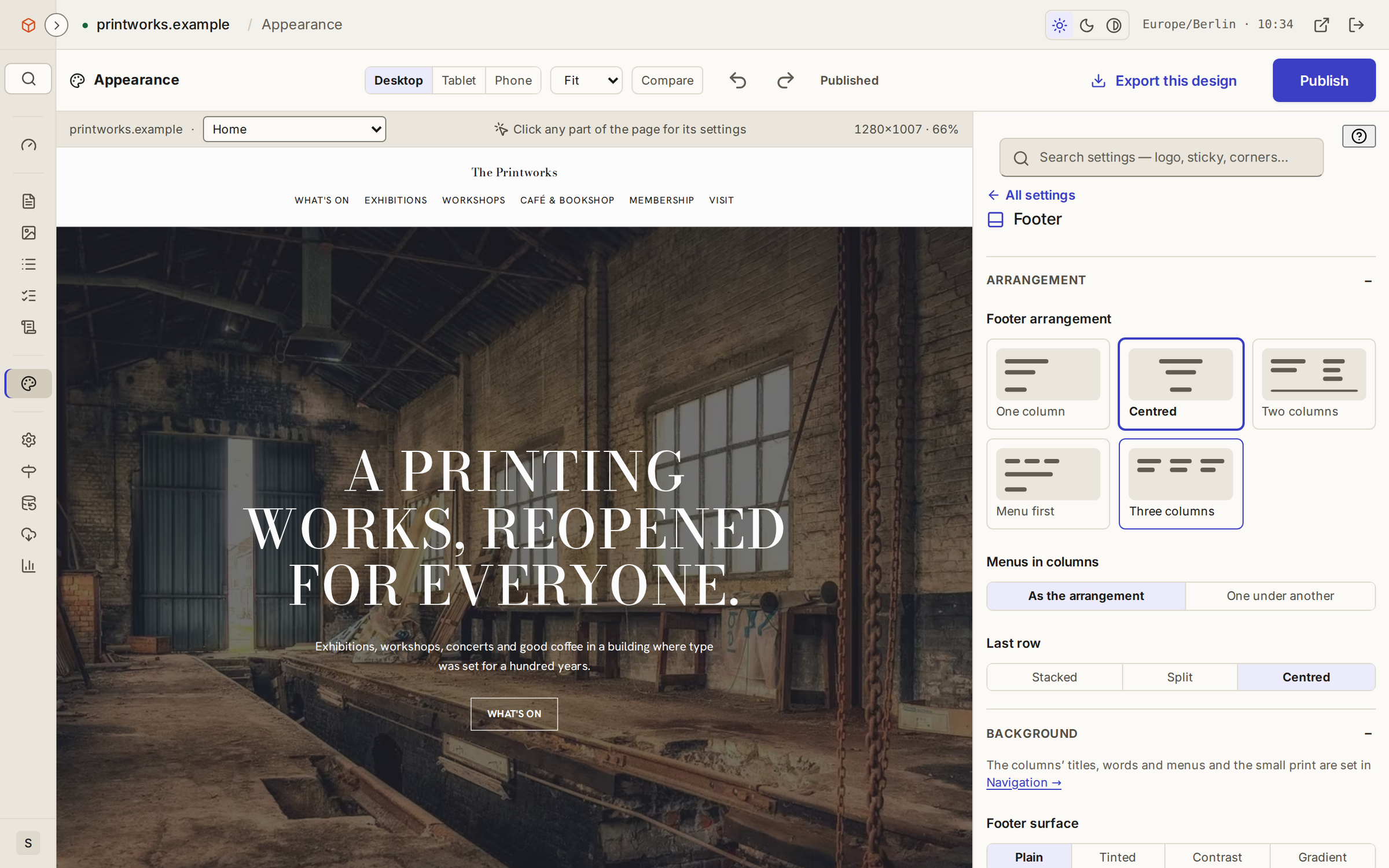
Task: Click the Compare button
Action: point(667,80)
